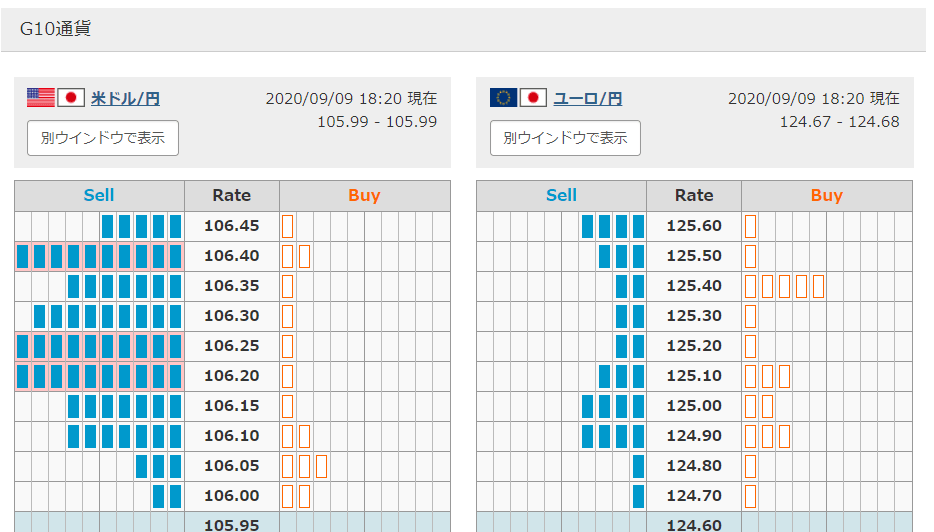The height and width of the screenshot is (532, 934).
Task: Click the Rate header in the euro/yen table
Action: tap(694, 196)
